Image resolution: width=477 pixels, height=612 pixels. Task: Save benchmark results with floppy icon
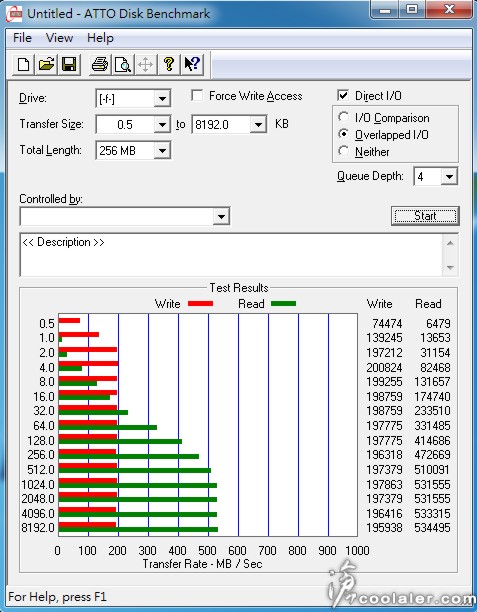pyautogui.click(x=69, y=64)
